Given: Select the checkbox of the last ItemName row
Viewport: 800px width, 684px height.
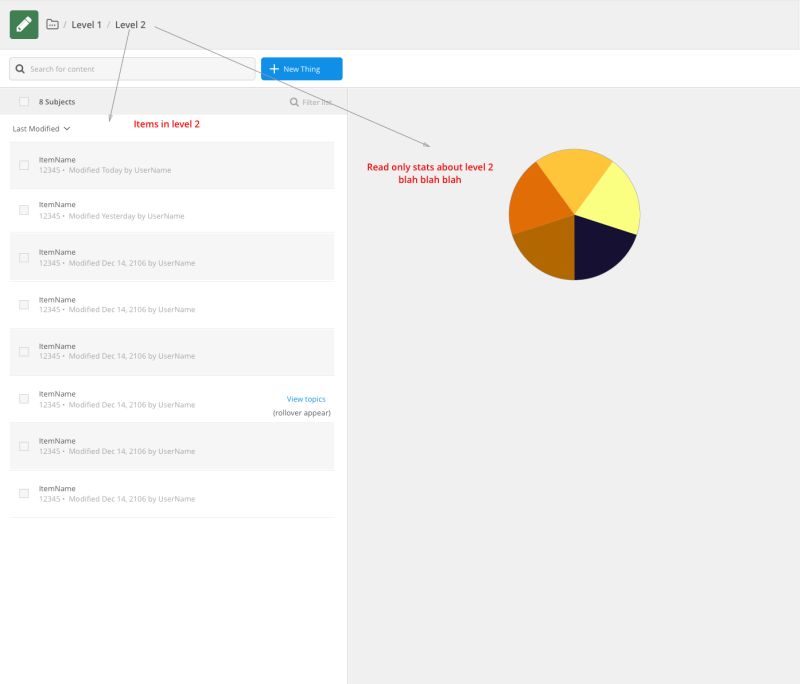Looking at the screenshot, I should coord(23,492).
